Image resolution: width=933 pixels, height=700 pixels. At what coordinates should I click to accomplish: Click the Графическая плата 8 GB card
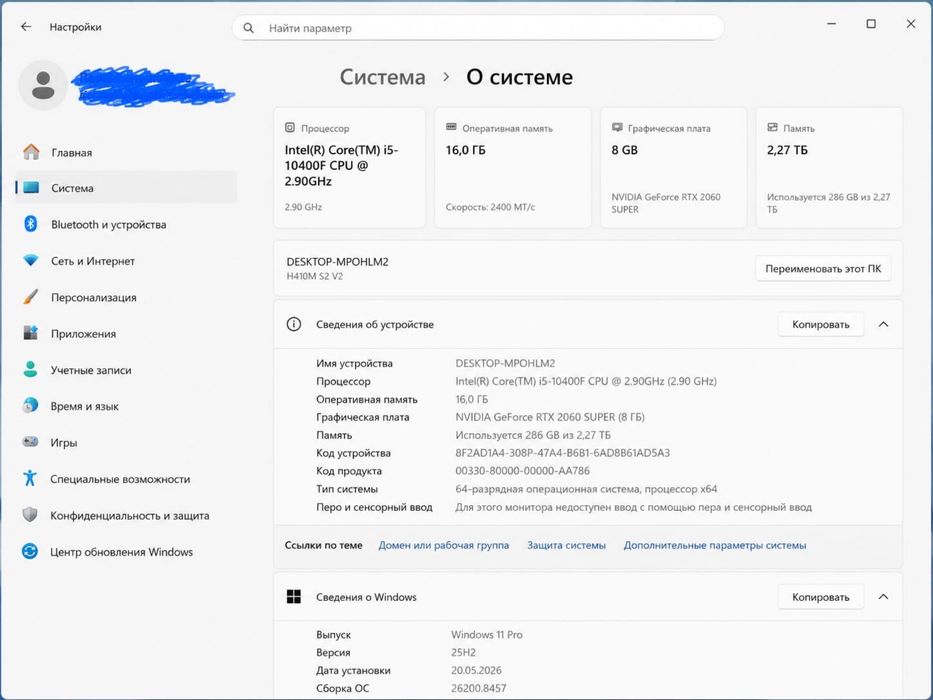point(673,167)
